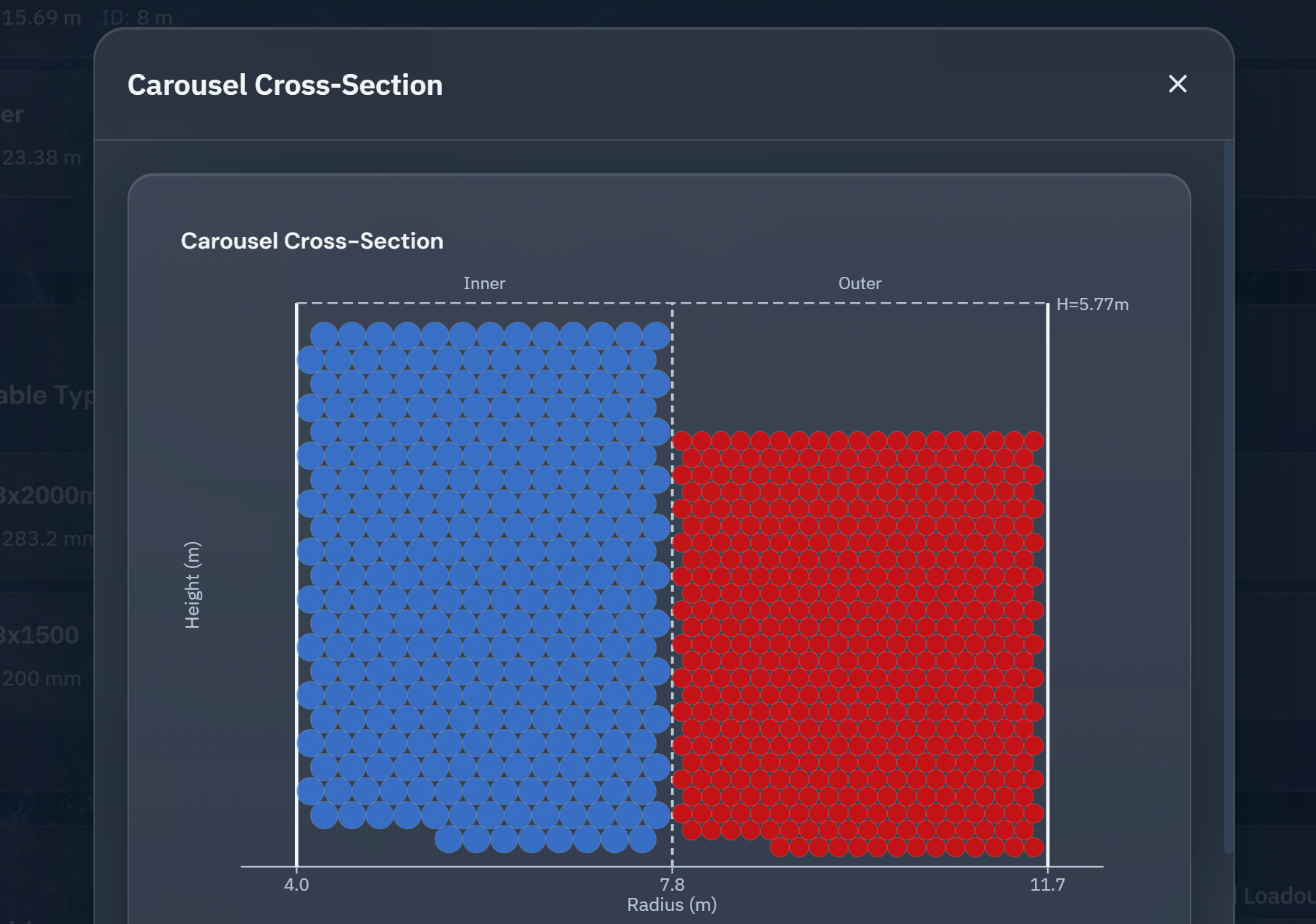1316x924 pixels.
Task: Click the "Radius (m)" axis title
Action: [672, 905]
